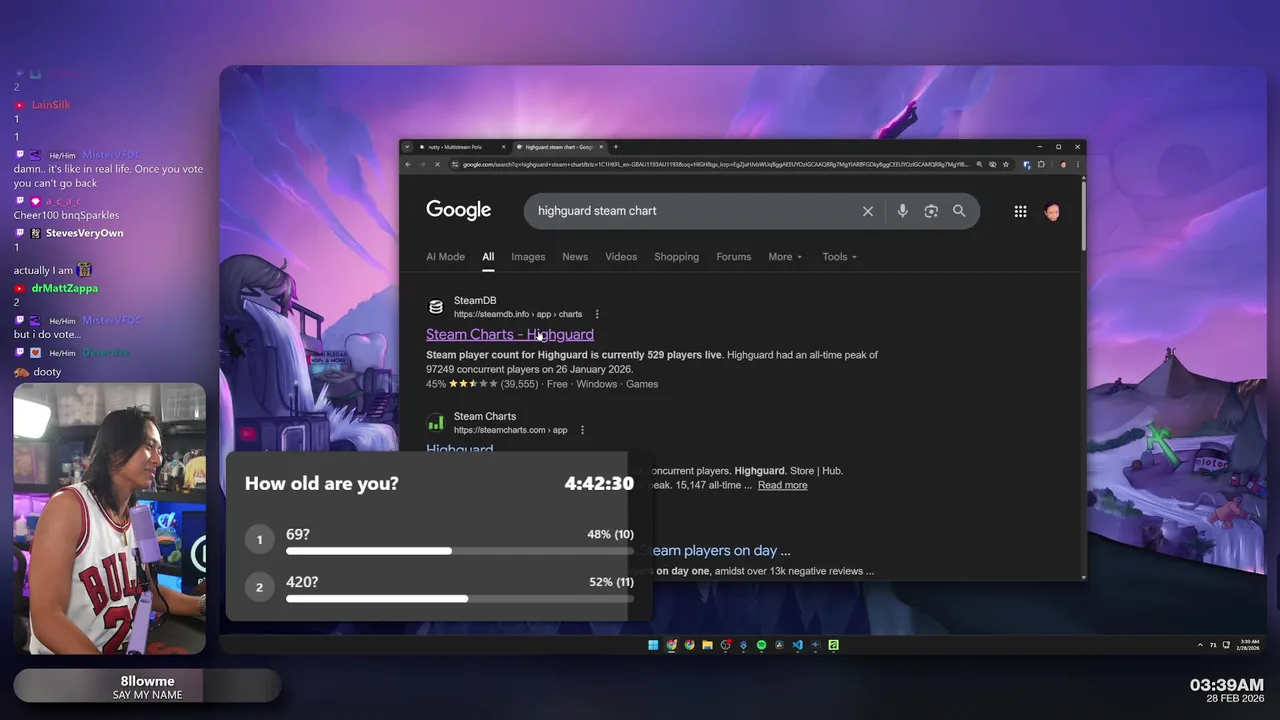Open Chrome extensions puzzle icon

tap(1041, 164)
